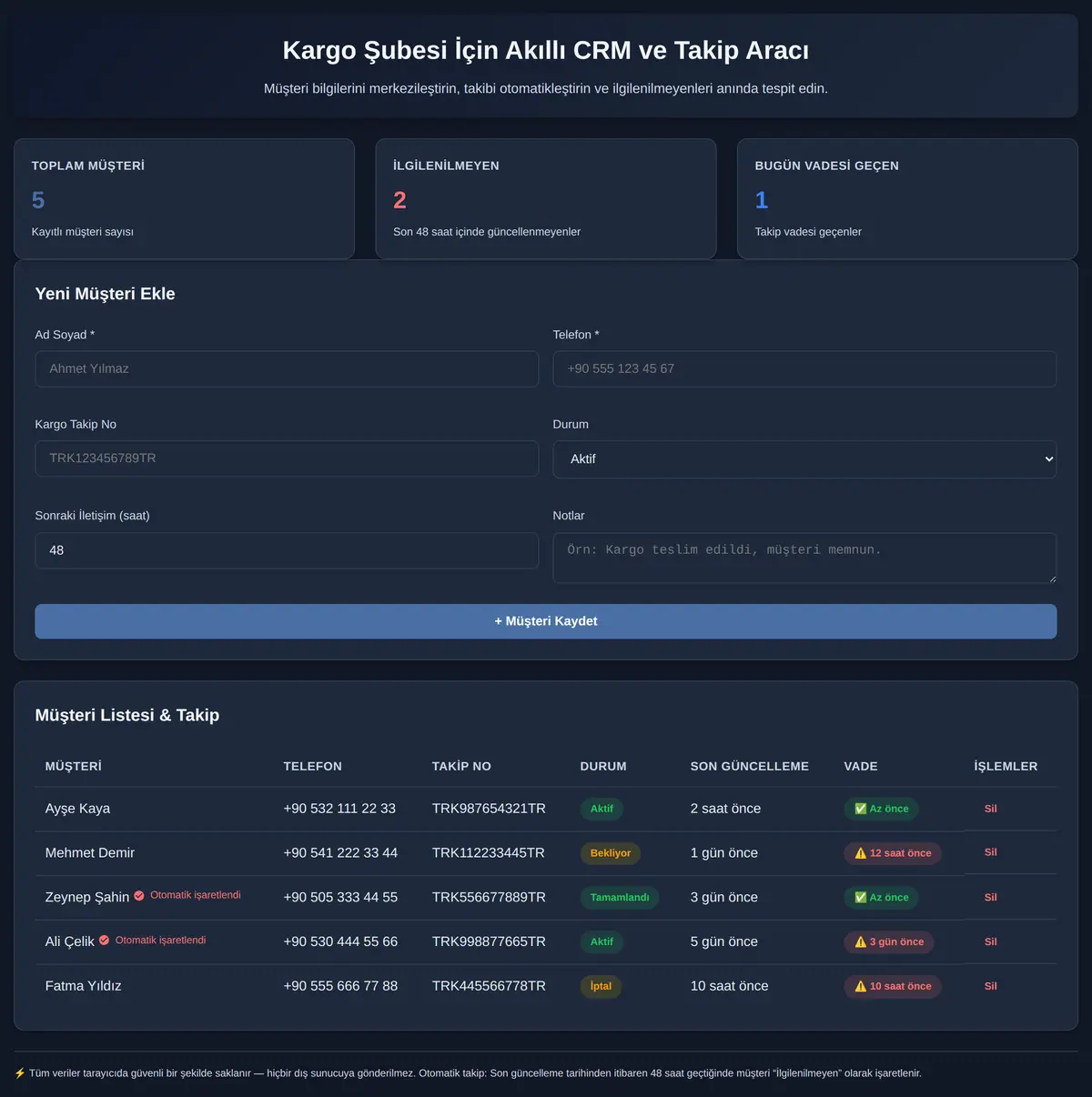This screenshot has height=1097, width=1092.
Task: Click green check icon in Ayşe Kaya's vade badge
Action: tap(860, 809)
